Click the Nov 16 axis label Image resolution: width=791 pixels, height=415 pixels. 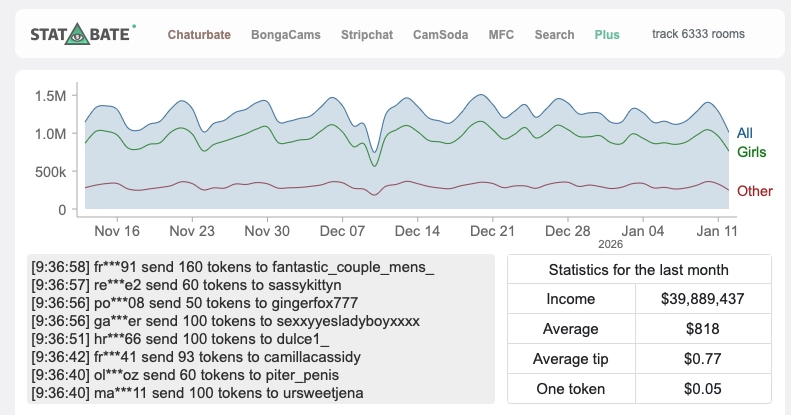pyautogui.click(x=117, y=231)
